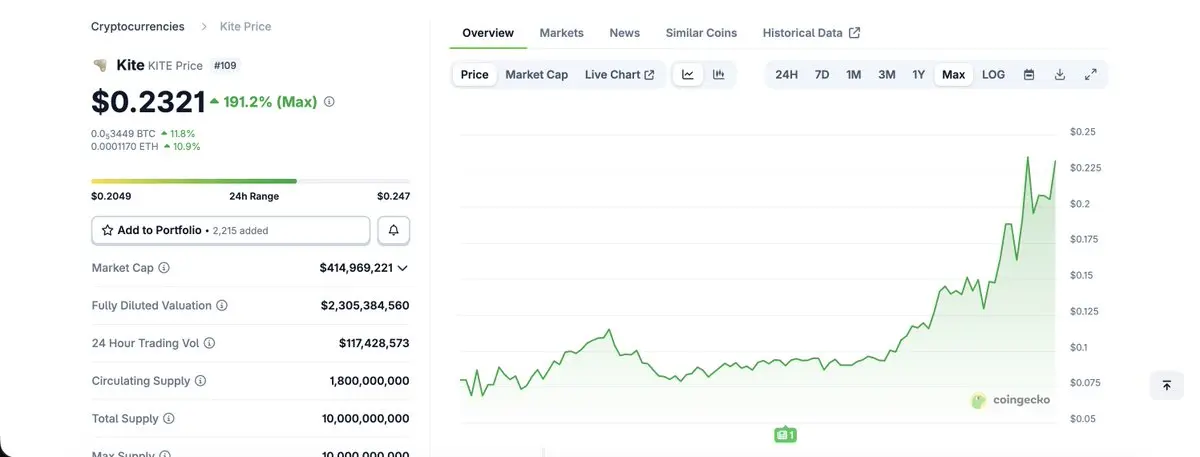
Task: Click the Circulating Supply info icon
Action: click(x=200, y=381)
